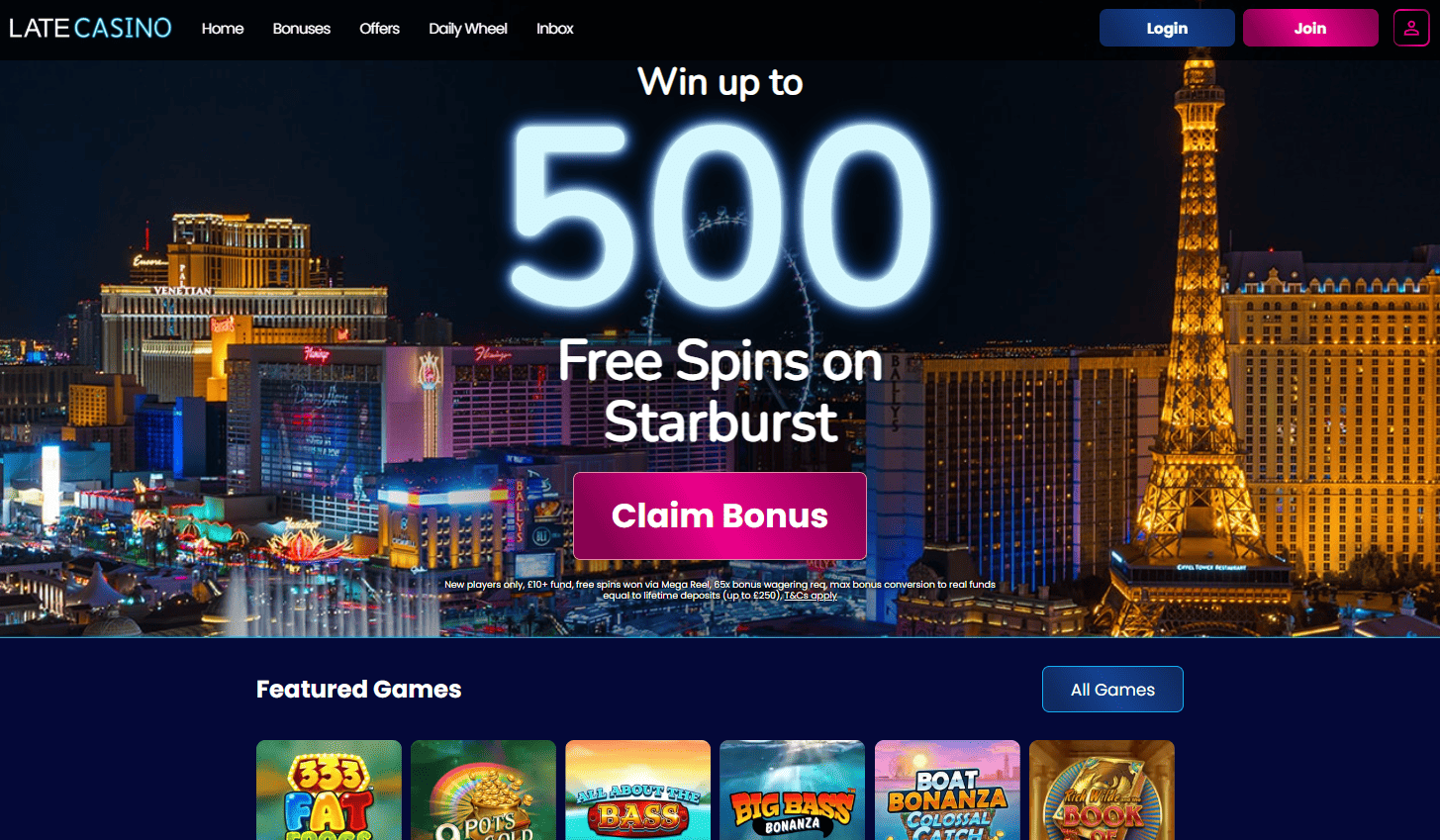
Task: View All Games
Action: [1112, 689]
